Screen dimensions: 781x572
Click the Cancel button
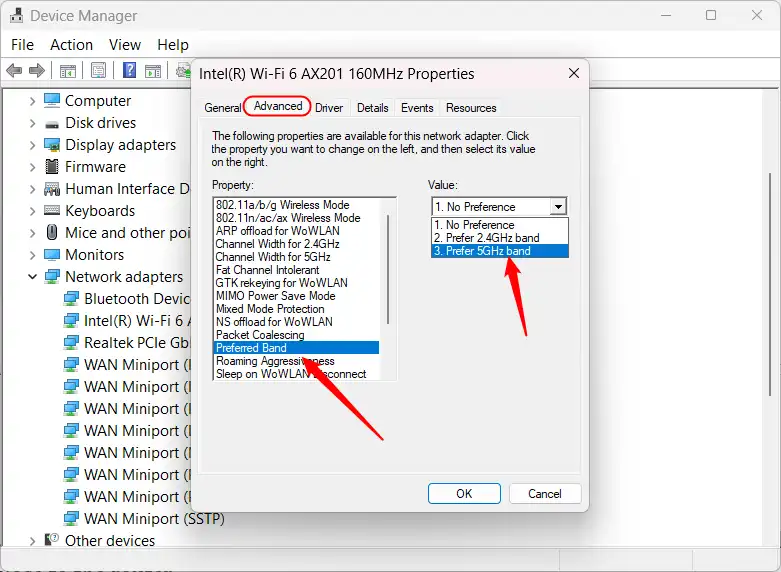coord(545,493)
